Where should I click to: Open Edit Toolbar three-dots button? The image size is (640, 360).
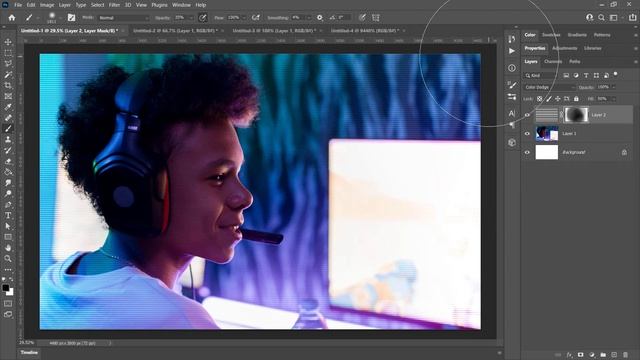click(8, 270)
